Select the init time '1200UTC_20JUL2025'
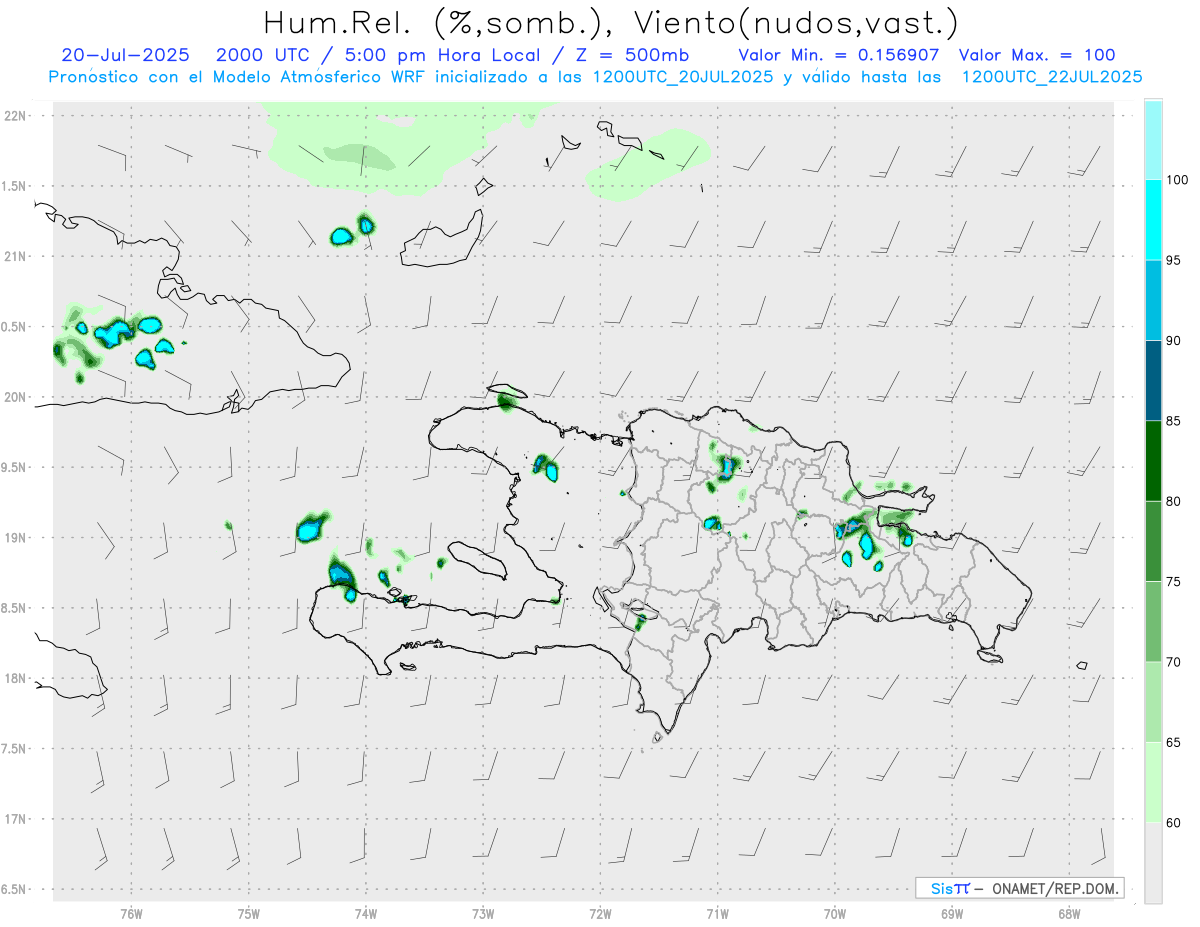This screenshot has height=927, width=1200. coord(683,77)
